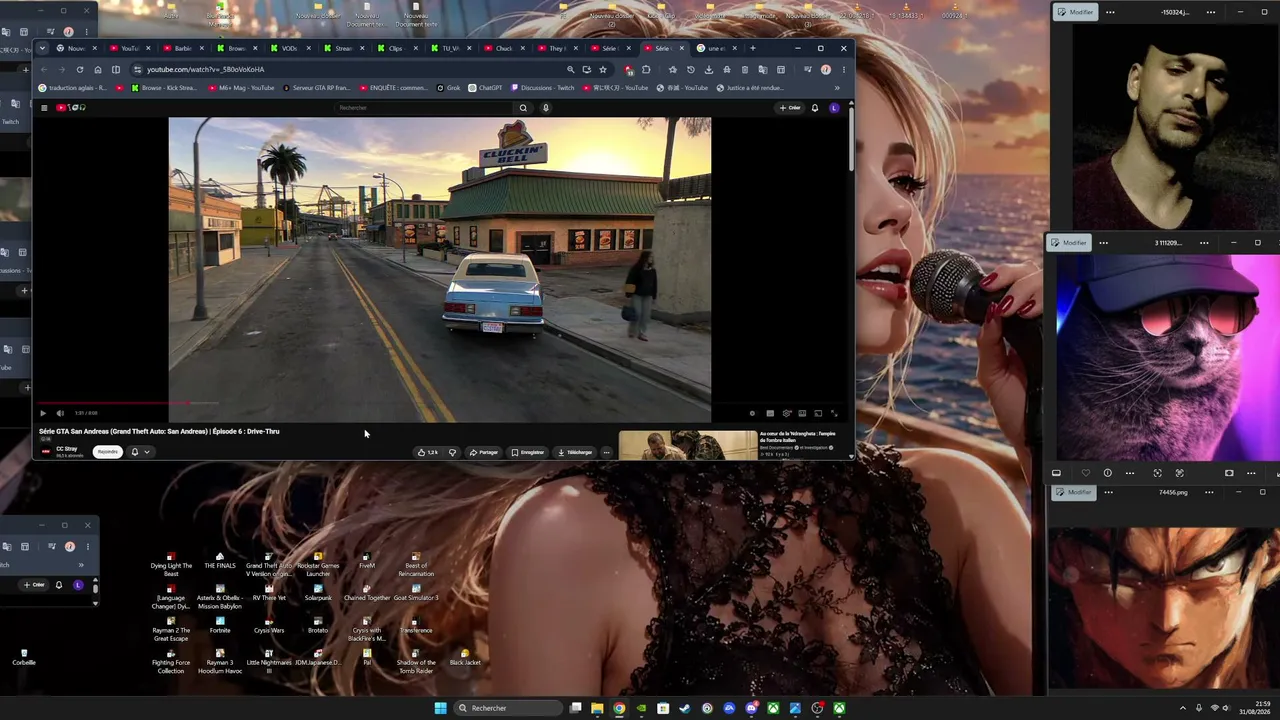Save video with Enregistrer button
Image resolution: width=1280 pixels, height=720 pixels.
[528, 452]
